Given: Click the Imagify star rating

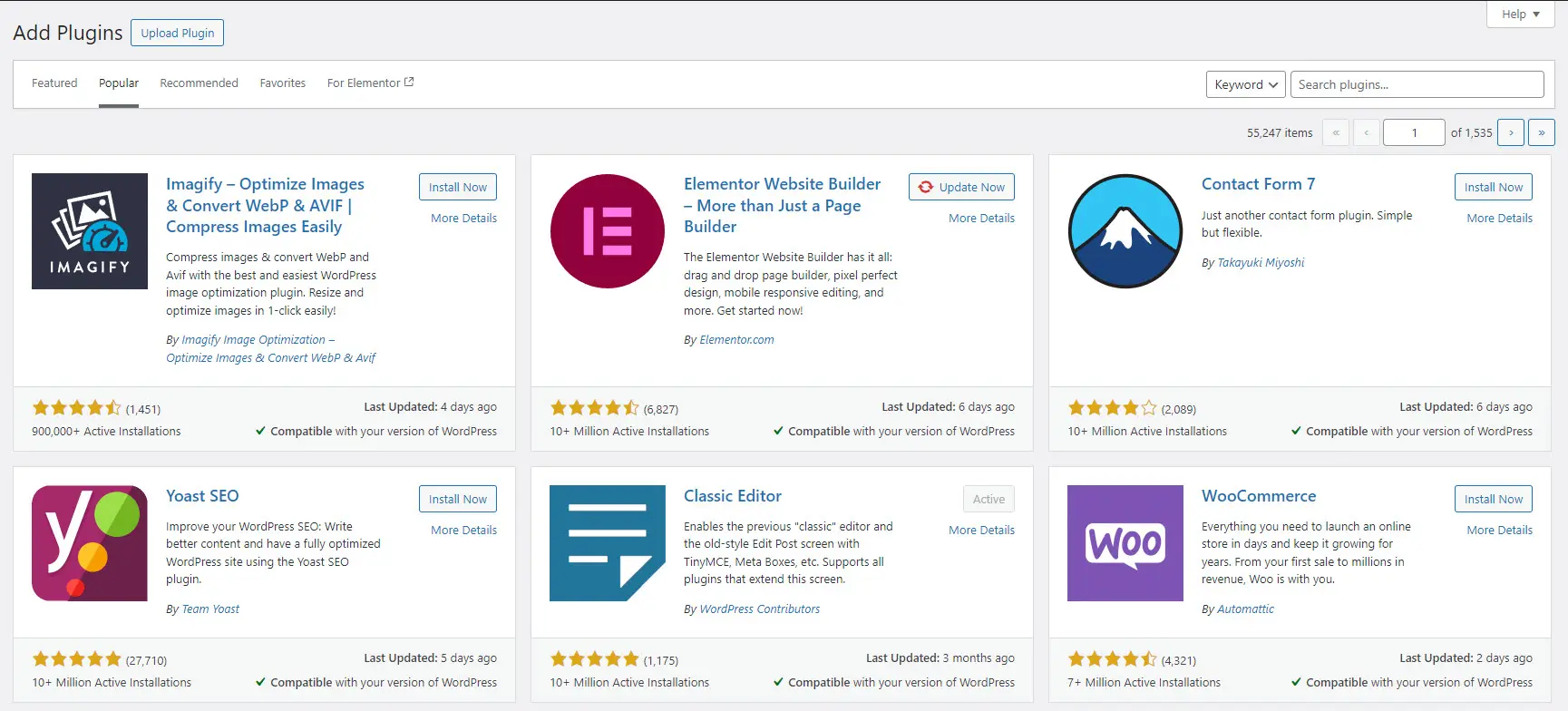Looking at the screenshot, I should pyautogui.click(x=76, y=408).
